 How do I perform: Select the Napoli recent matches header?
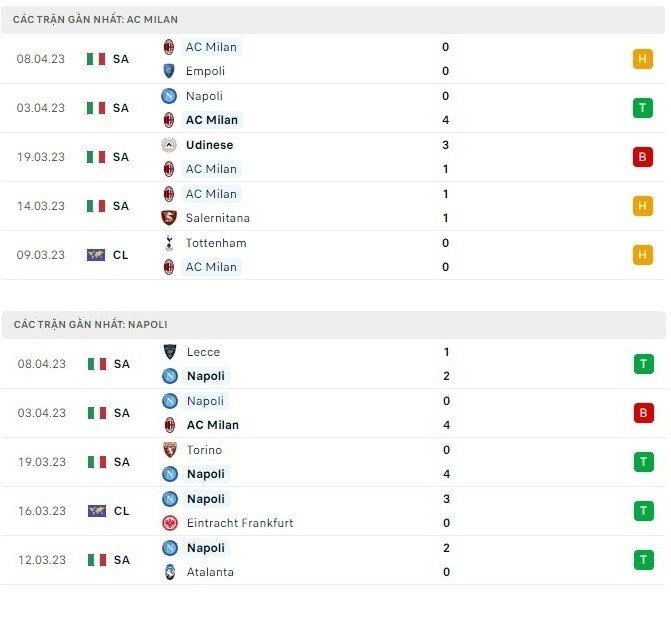(x=91, y=325)
